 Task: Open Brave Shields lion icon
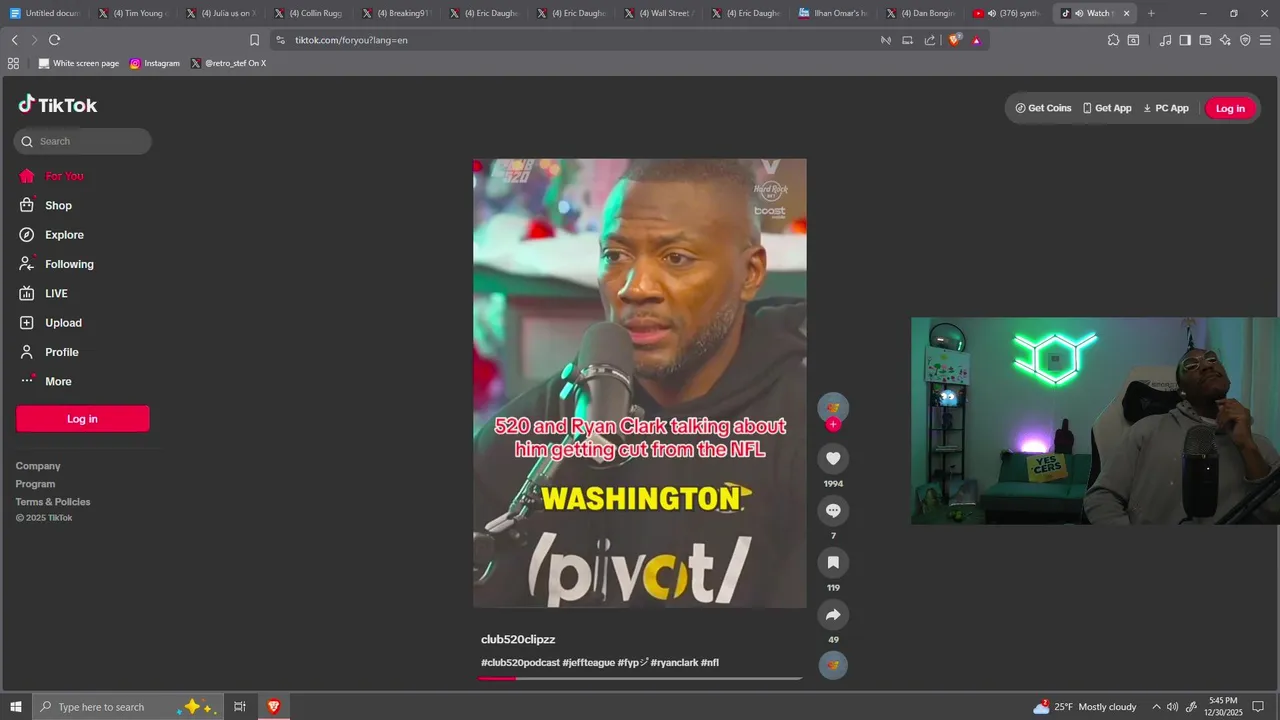click(x=954, y=40)
